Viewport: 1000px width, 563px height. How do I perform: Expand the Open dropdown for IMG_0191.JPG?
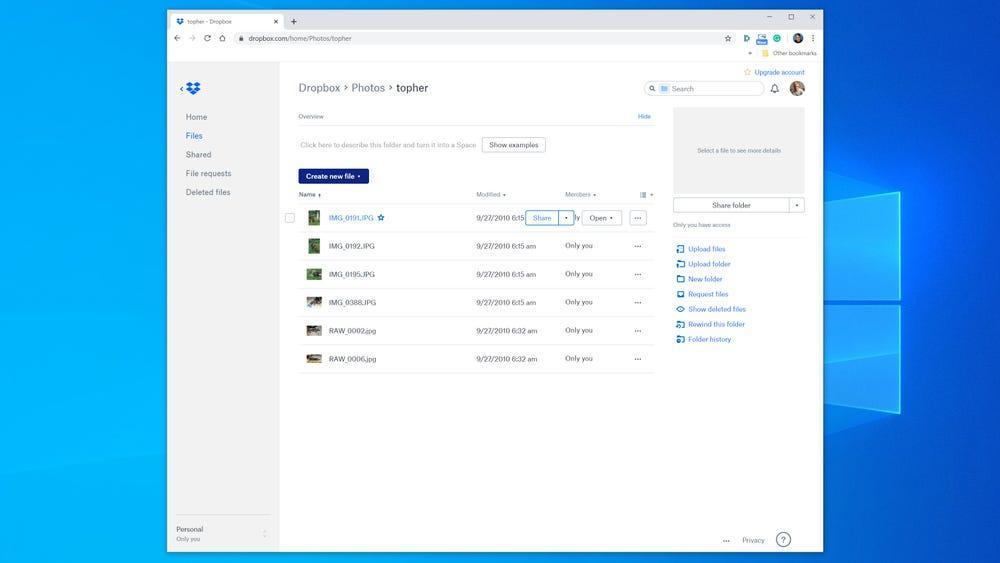601,218
